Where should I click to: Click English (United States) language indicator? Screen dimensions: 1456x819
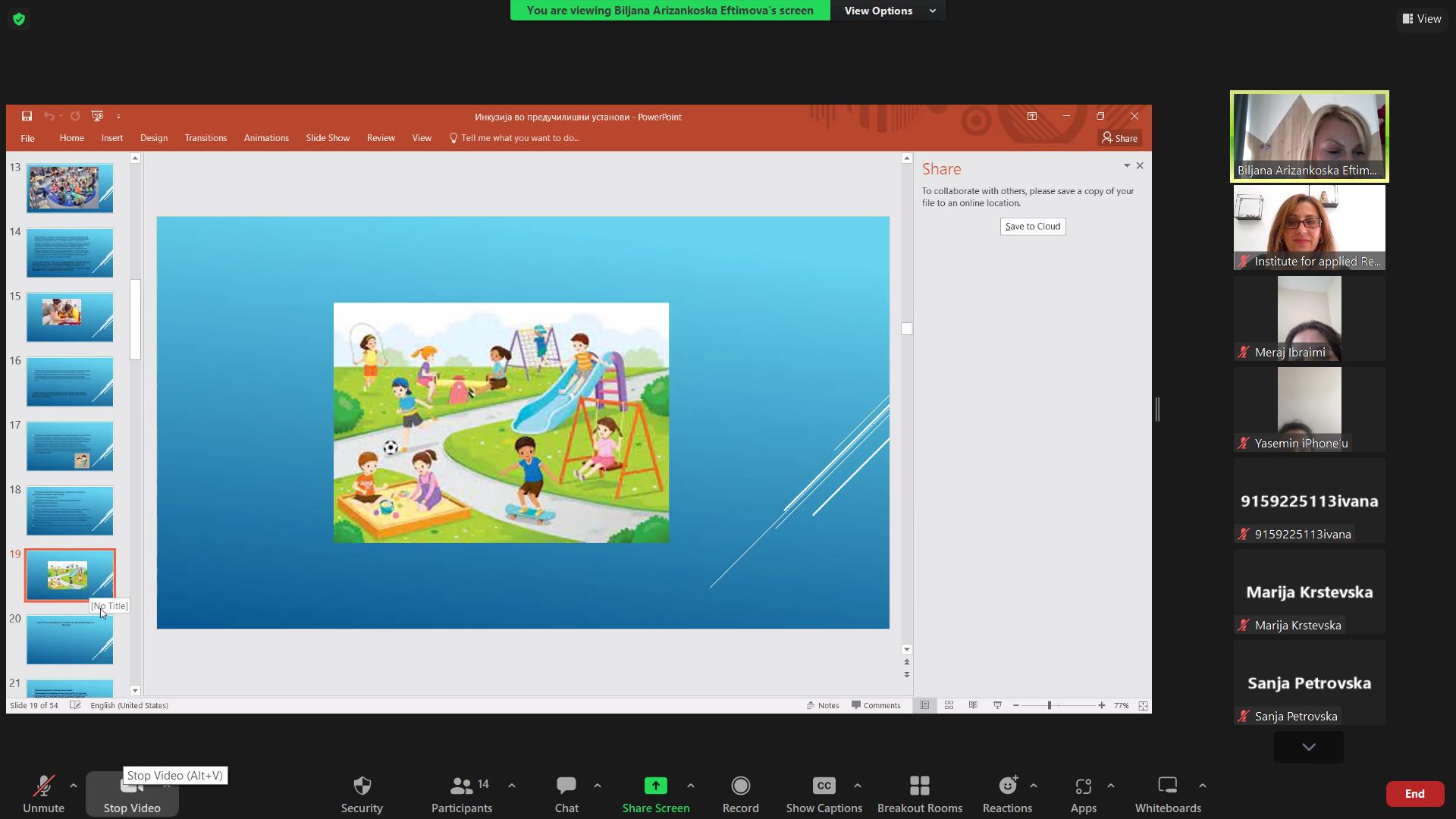click(x=129, y=705)
